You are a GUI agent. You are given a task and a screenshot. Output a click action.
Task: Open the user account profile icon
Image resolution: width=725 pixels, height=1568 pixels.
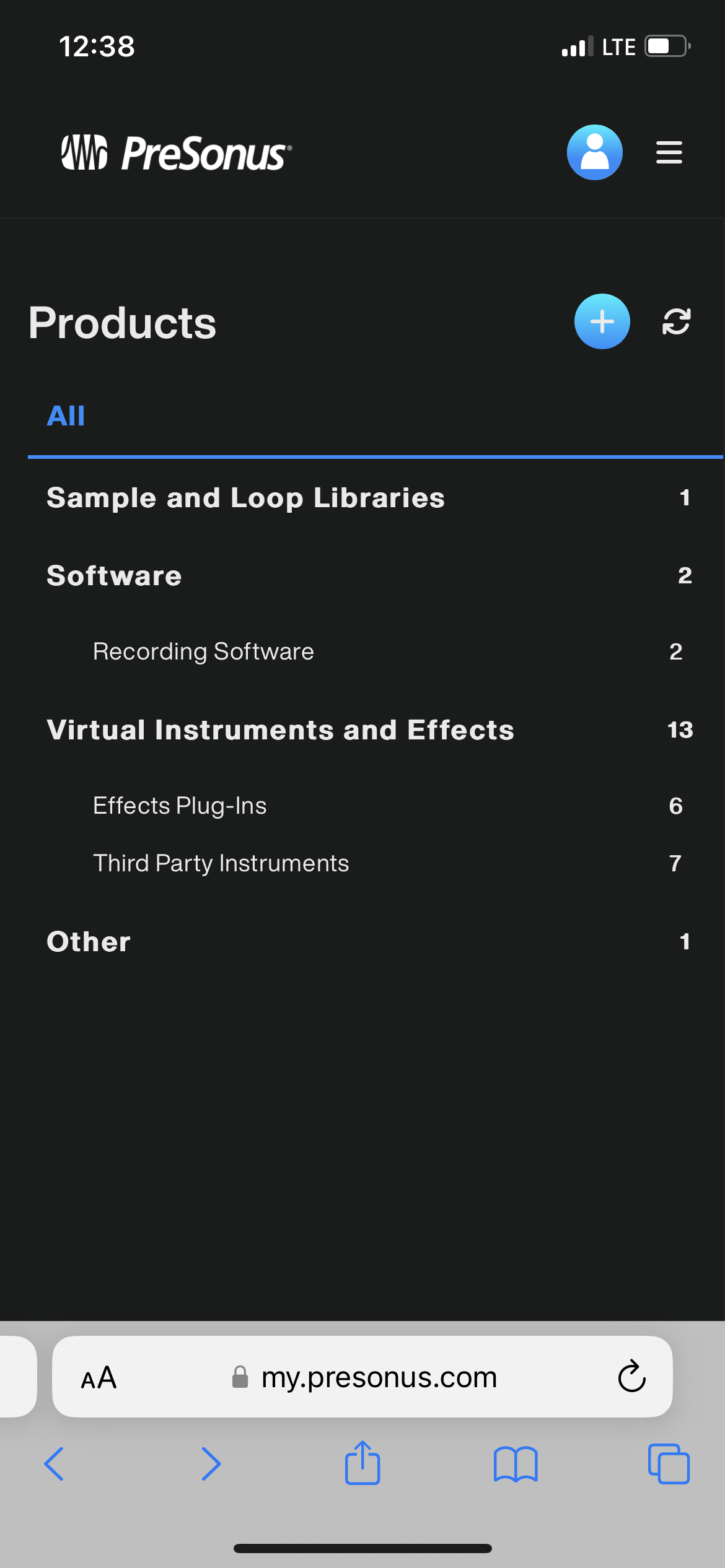594,152
